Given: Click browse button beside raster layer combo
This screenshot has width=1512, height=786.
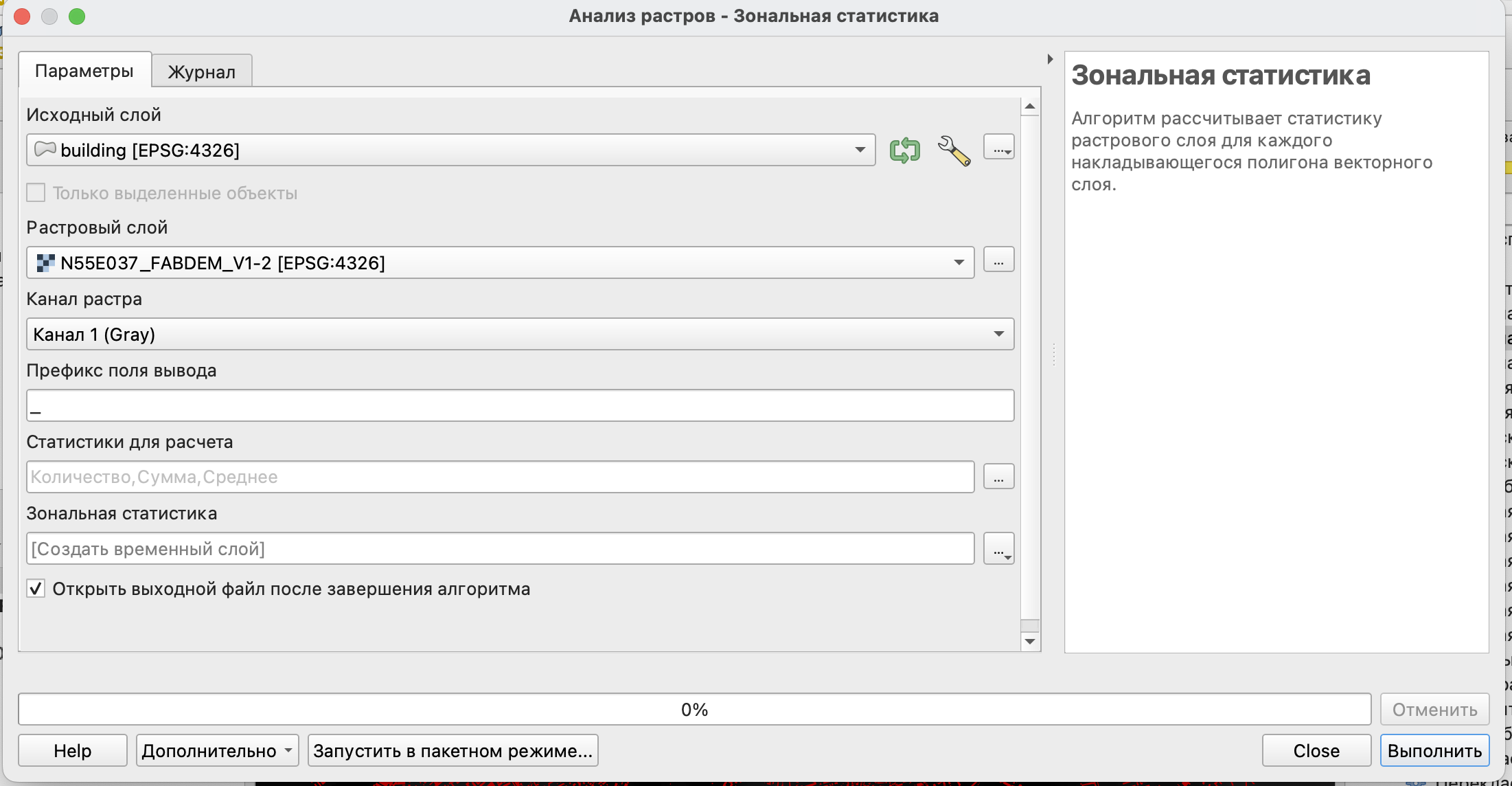Looking at the screenshot, I should point(998,261).
